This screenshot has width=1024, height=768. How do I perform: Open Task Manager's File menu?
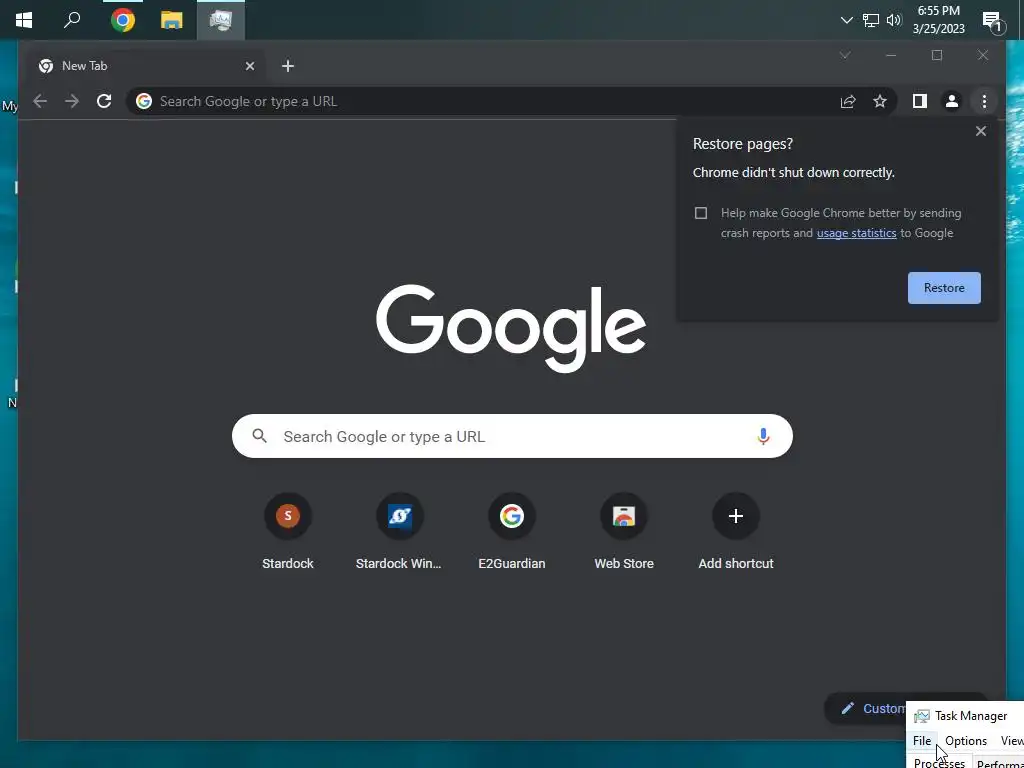pos(921,741)
